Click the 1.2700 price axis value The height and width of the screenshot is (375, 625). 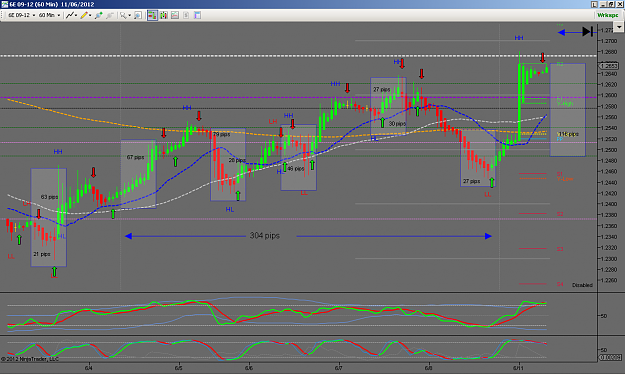tap(609, 41)
